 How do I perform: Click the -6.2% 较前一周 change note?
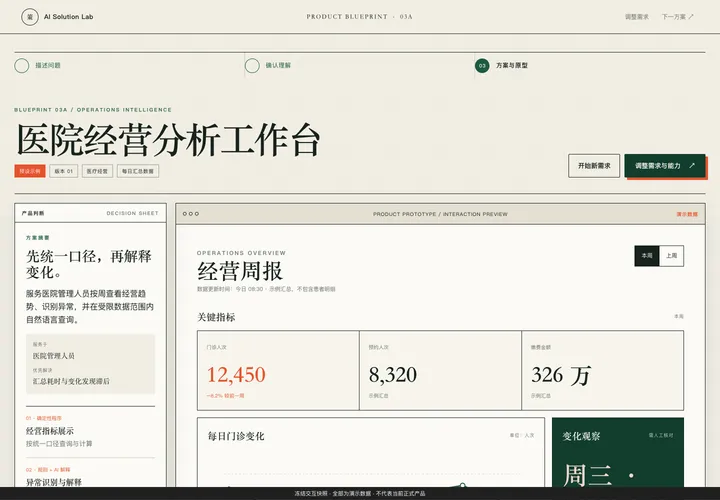pos(225,396)
